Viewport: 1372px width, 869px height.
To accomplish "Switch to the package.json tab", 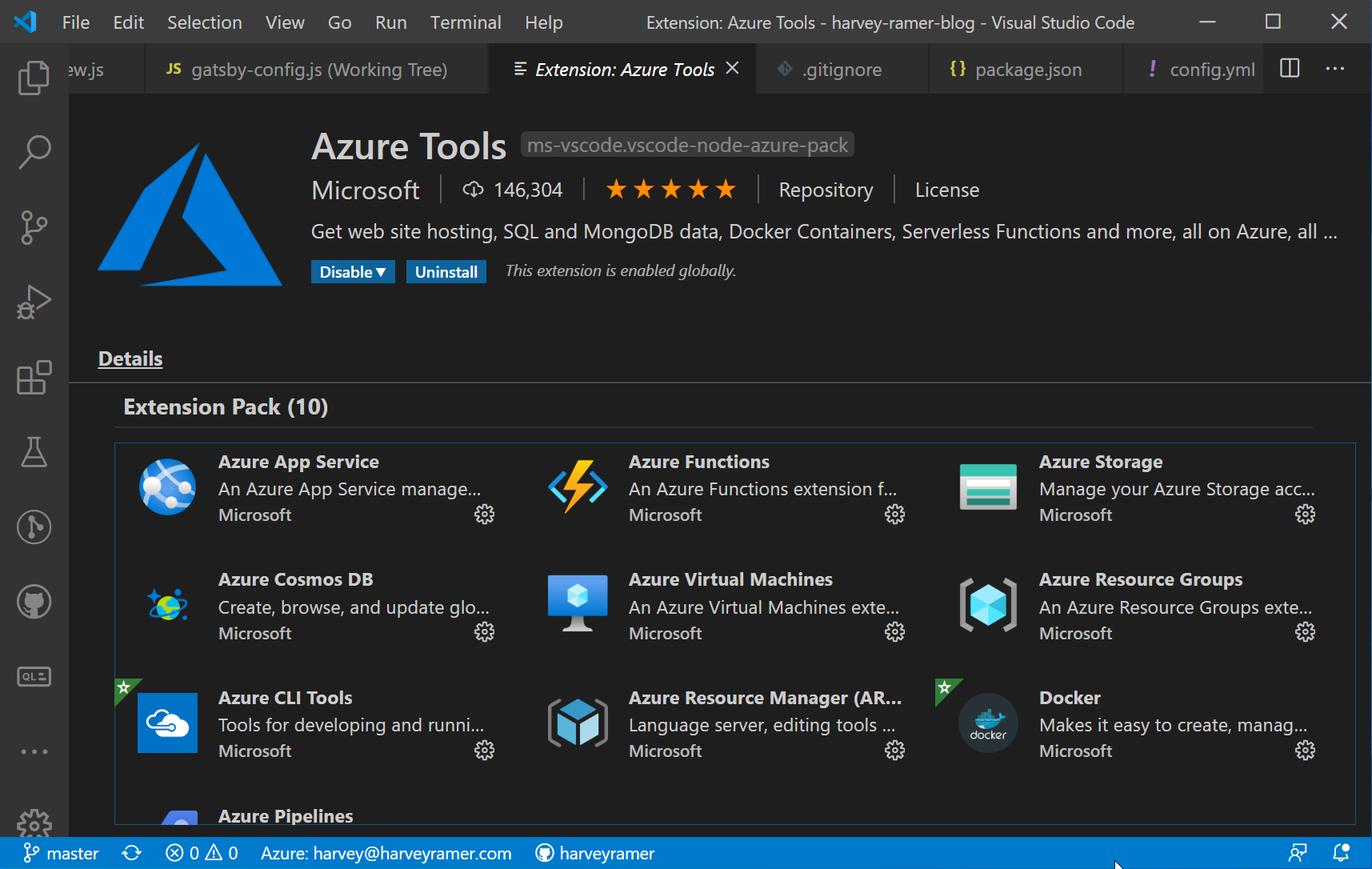I will pyautogui.click(x=1026, y=70).
